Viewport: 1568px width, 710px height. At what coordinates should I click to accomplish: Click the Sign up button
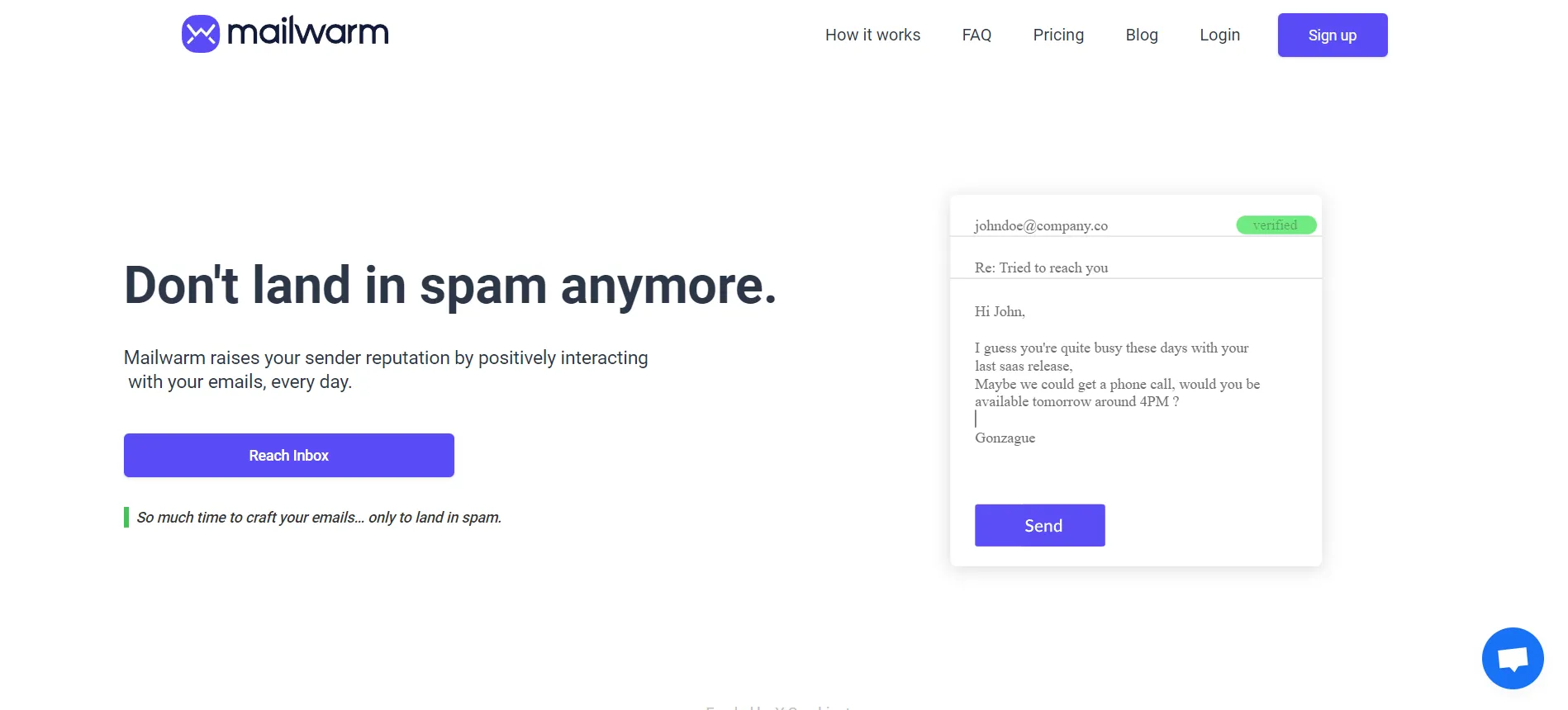coord(1333,35)
